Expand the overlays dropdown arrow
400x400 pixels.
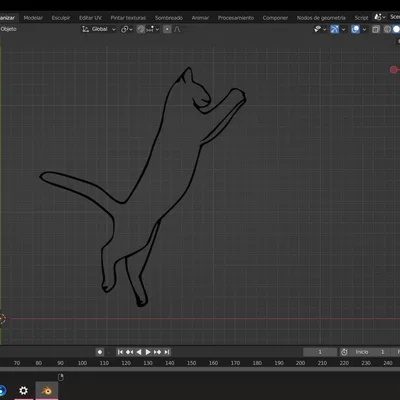pos(364,29)
